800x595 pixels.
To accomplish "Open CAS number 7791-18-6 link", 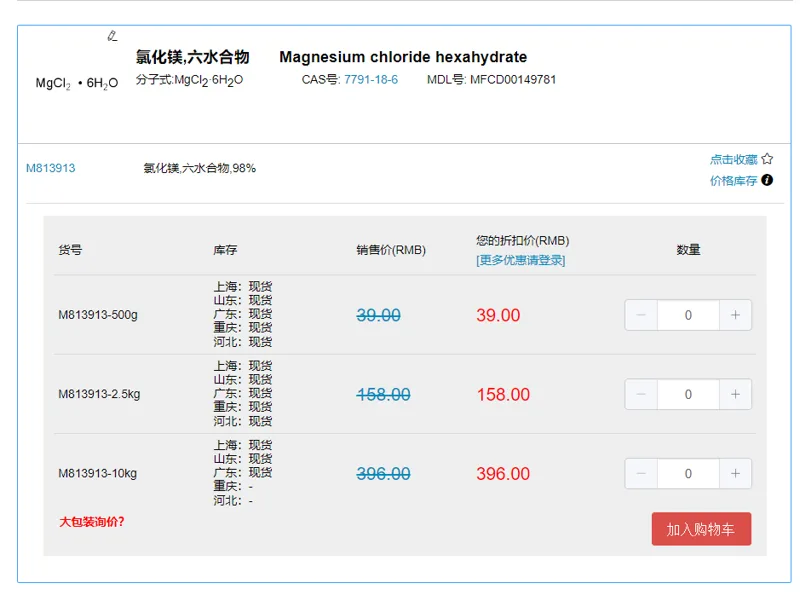I will (371, 80).
